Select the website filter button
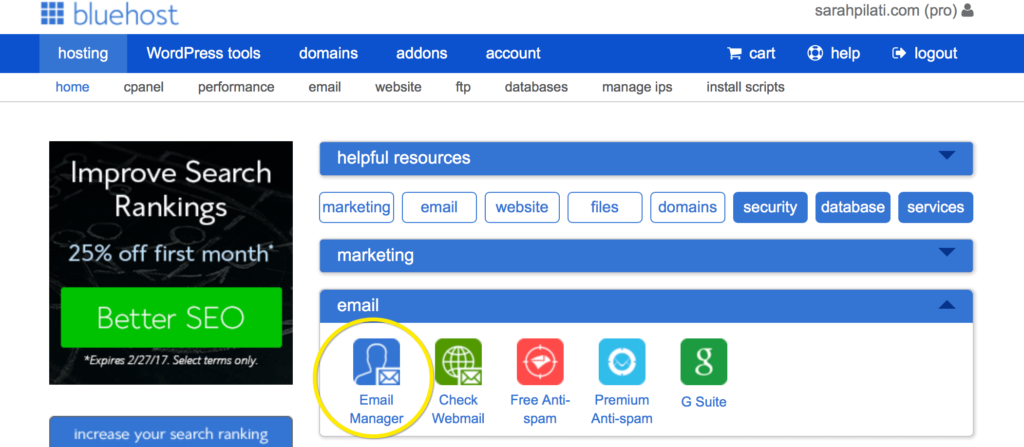Viewport: 1024px width, 447px height. pos(522,207)
